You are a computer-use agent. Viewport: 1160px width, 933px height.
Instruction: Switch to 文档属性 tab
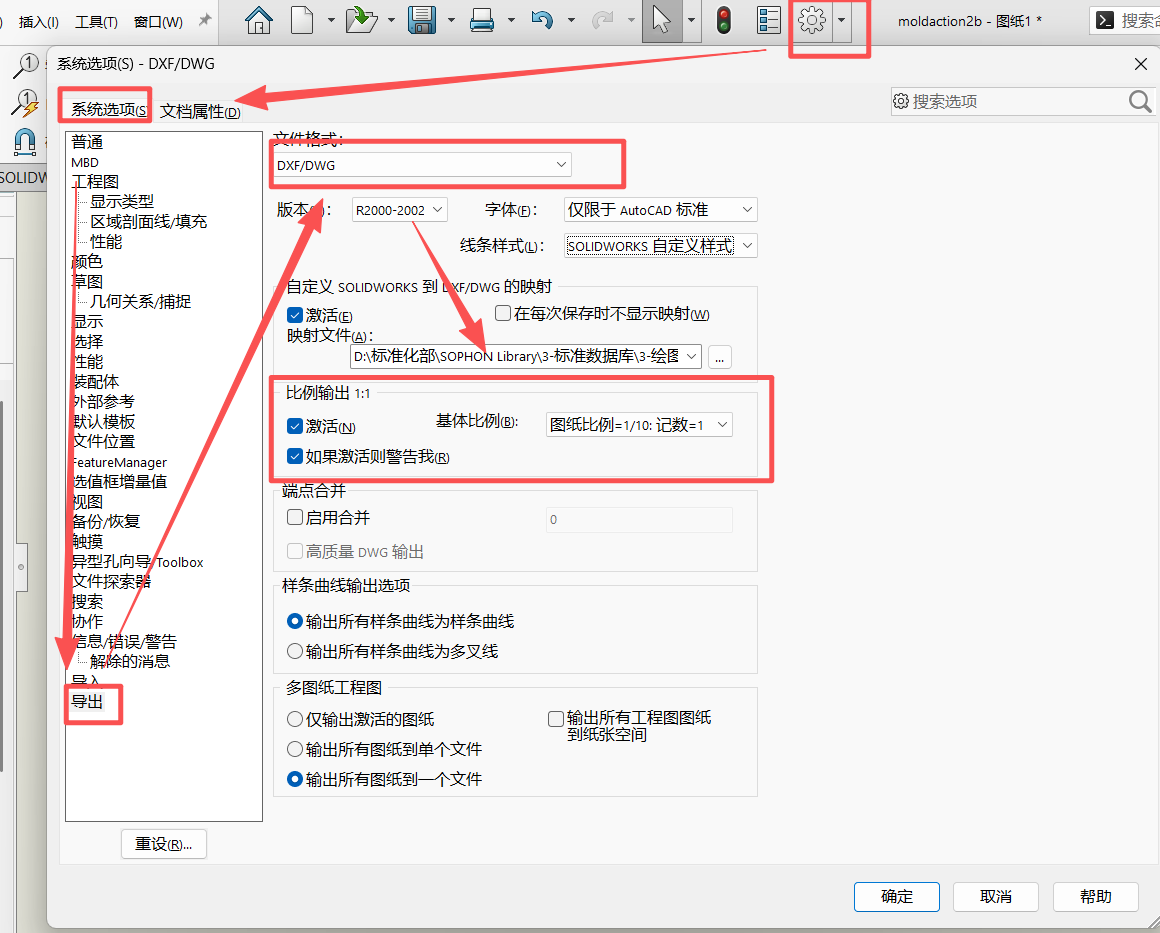[200, 111]
